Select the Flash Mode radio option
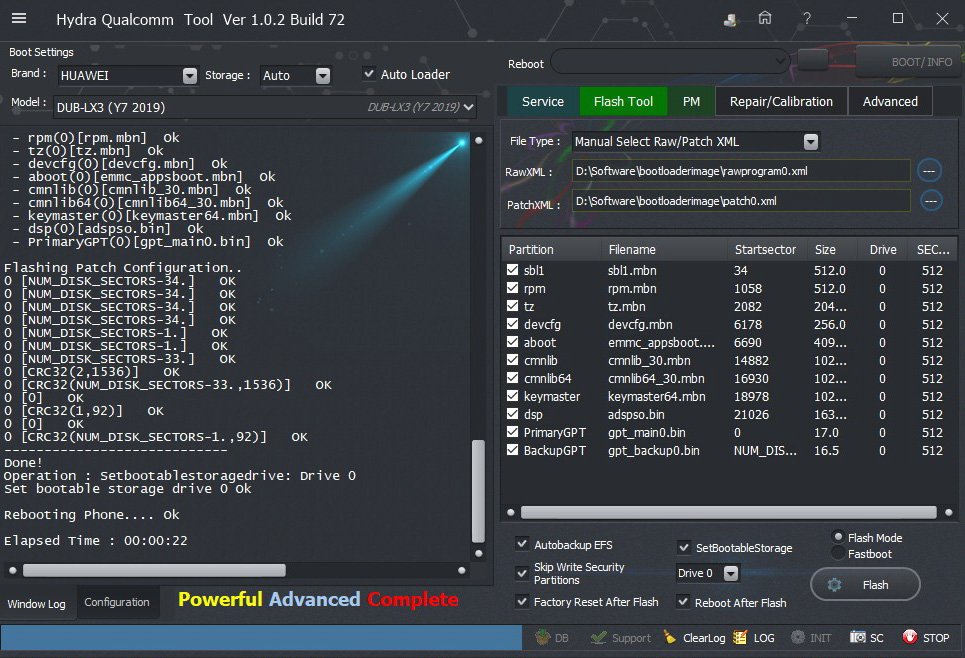This screenshot has width=965, height=658. point(838,537)
